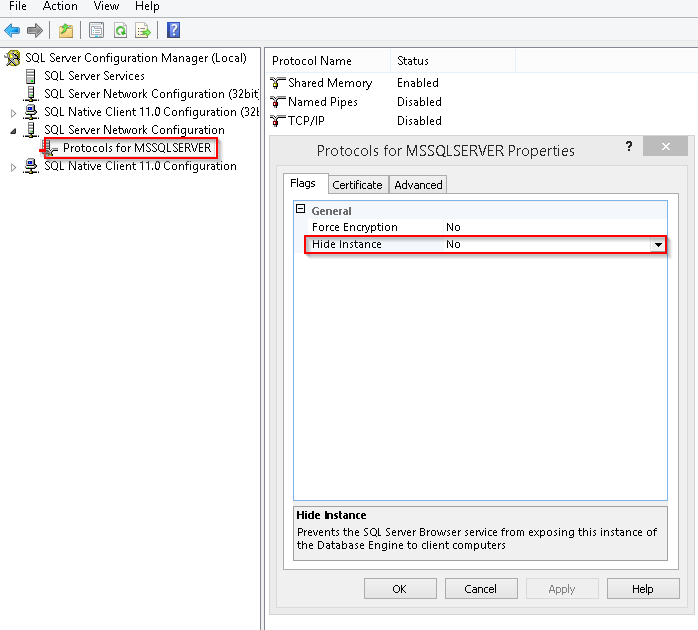This screenshot has width=698, height=630.
Task: Click the SQL Server Network Configuration (32bit) icon
Action: click(30, 94)
